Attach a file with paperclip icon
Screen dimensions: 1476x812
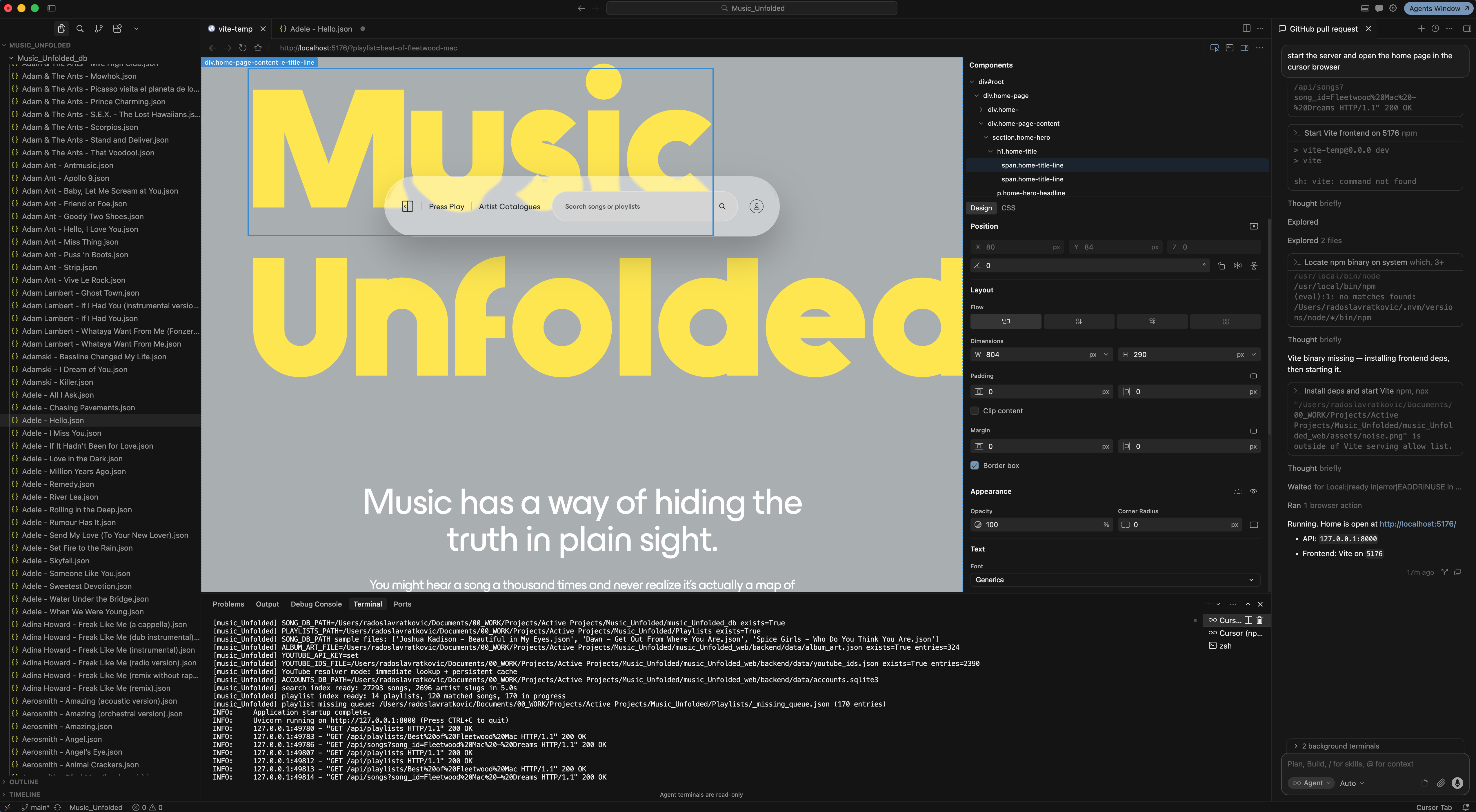point(1441,783)
